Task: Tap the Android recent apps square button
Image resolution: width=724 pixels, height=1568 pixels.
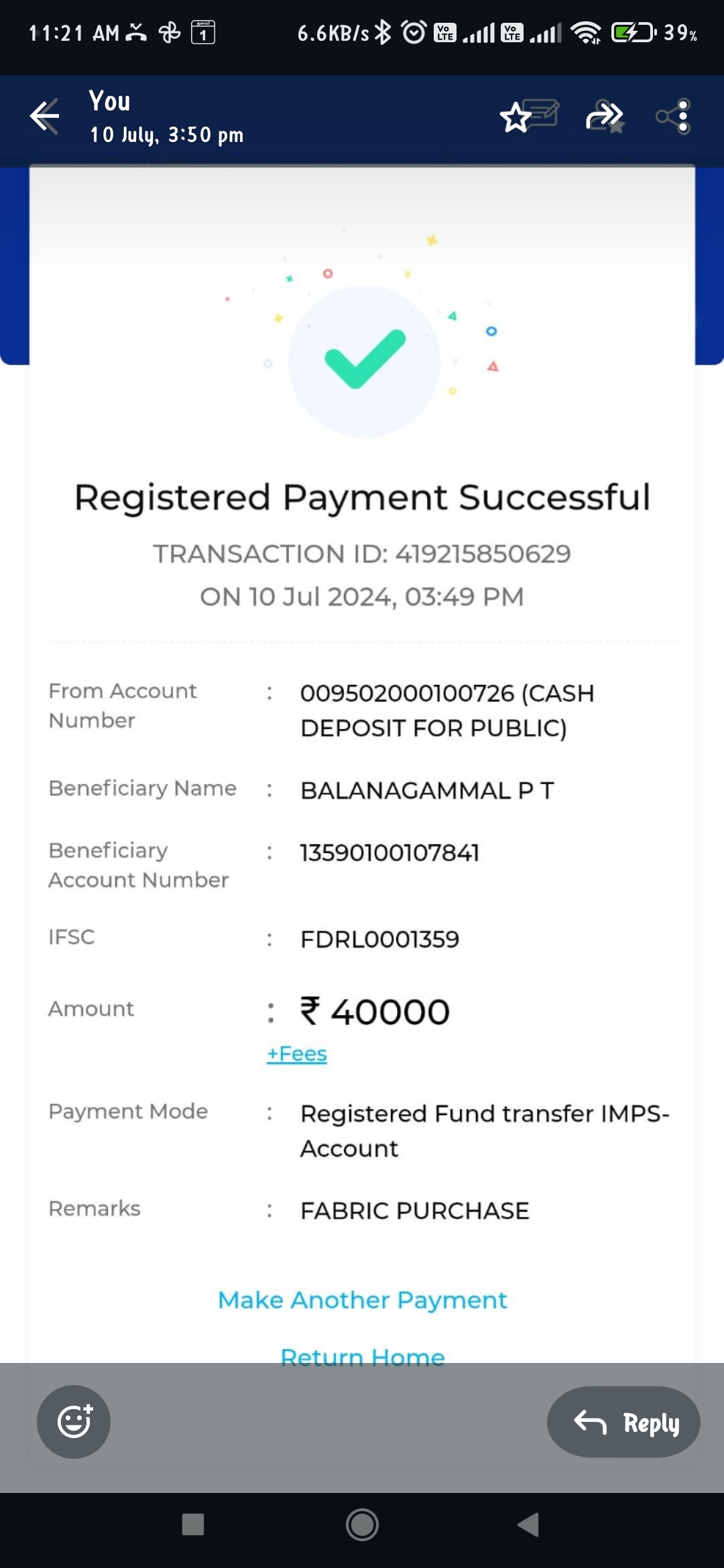Action: (x=193, y=1524)
